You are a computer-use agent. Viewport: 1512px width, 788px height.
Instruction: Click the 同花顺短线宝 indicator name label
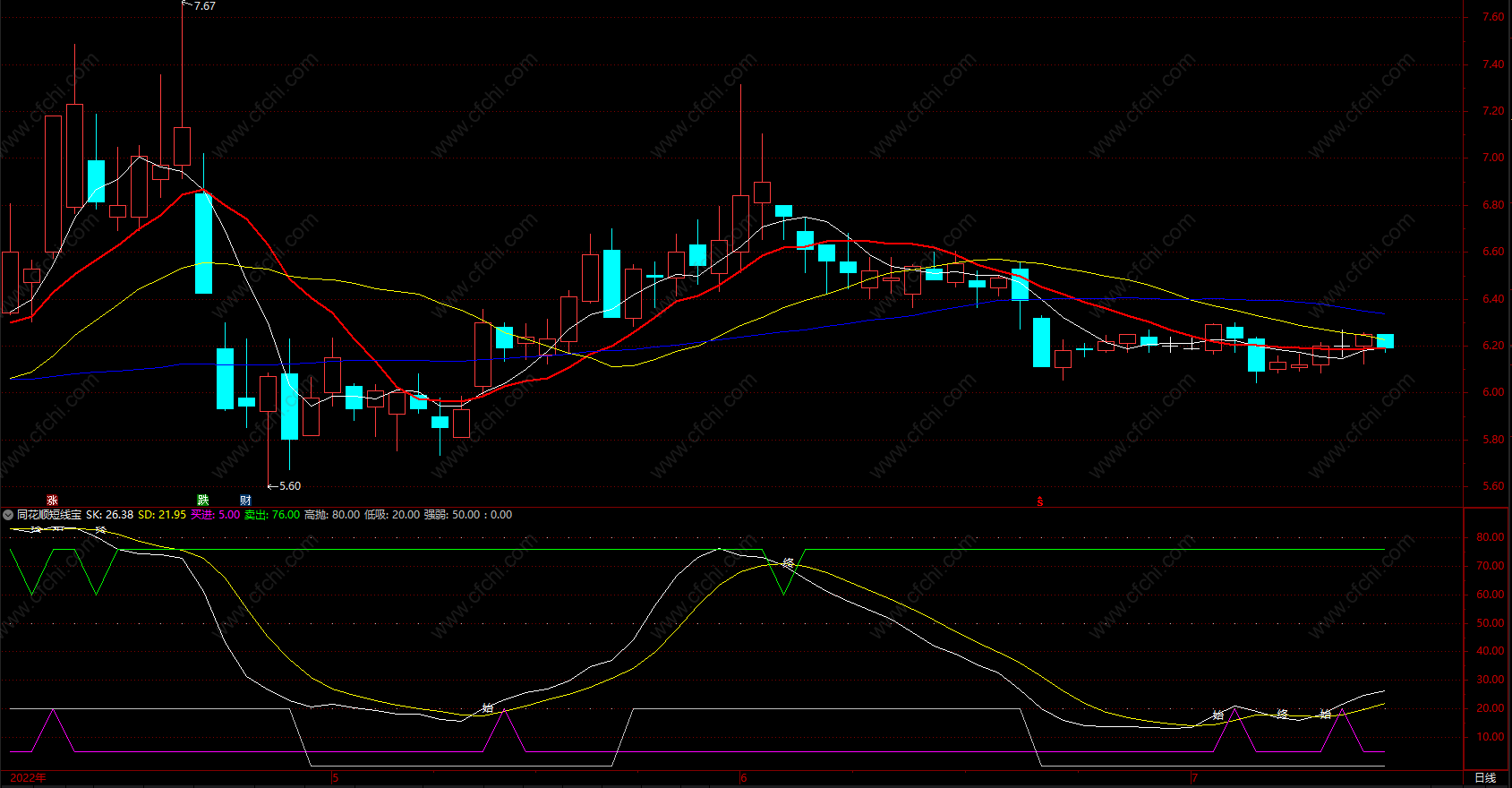click(49, 515)
